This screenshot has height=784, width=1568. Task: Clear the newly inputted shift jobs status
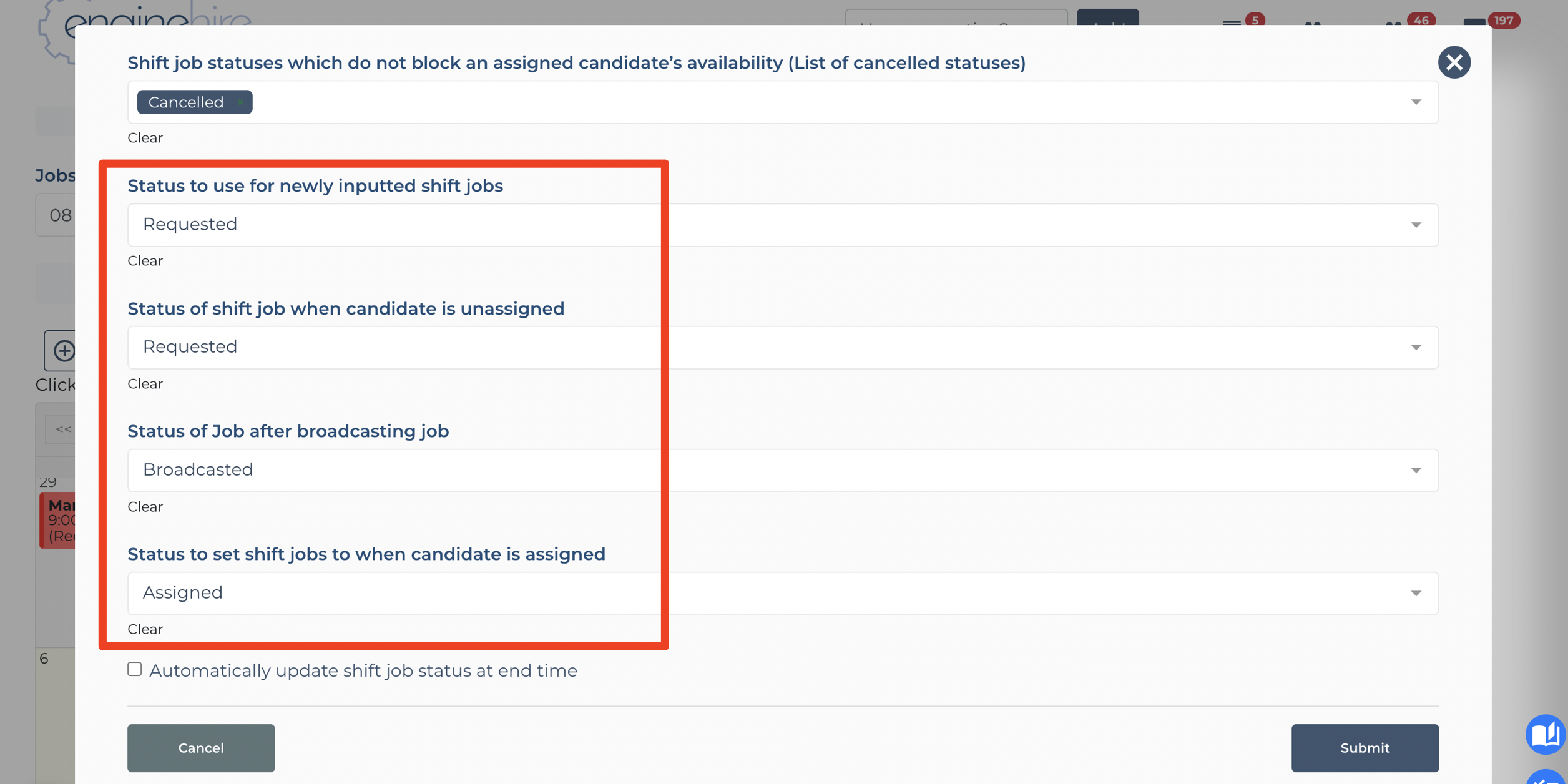coord(145,261)
